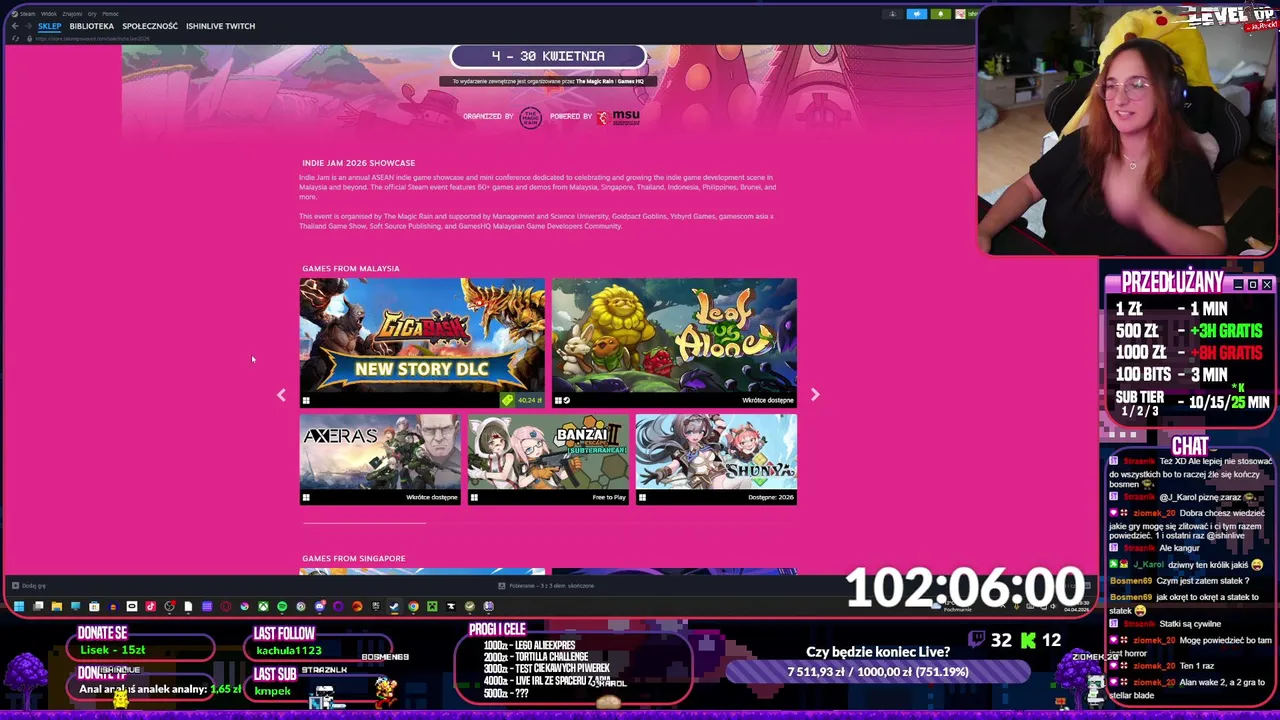
Task: Click the Windows platform icon on Banzai card
Action: coord(474,497)
